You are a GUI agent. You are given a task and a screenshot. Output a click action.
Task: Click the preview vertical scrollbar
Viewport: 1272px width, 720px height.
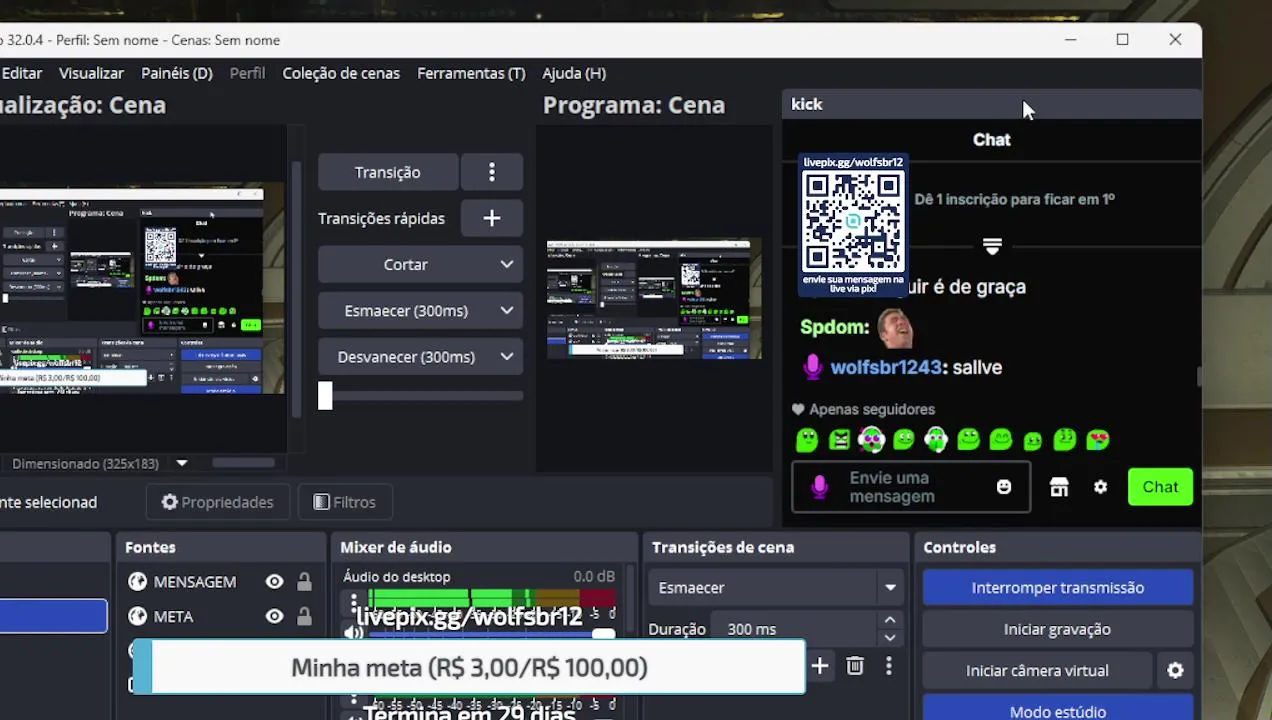tap(296, 290)
